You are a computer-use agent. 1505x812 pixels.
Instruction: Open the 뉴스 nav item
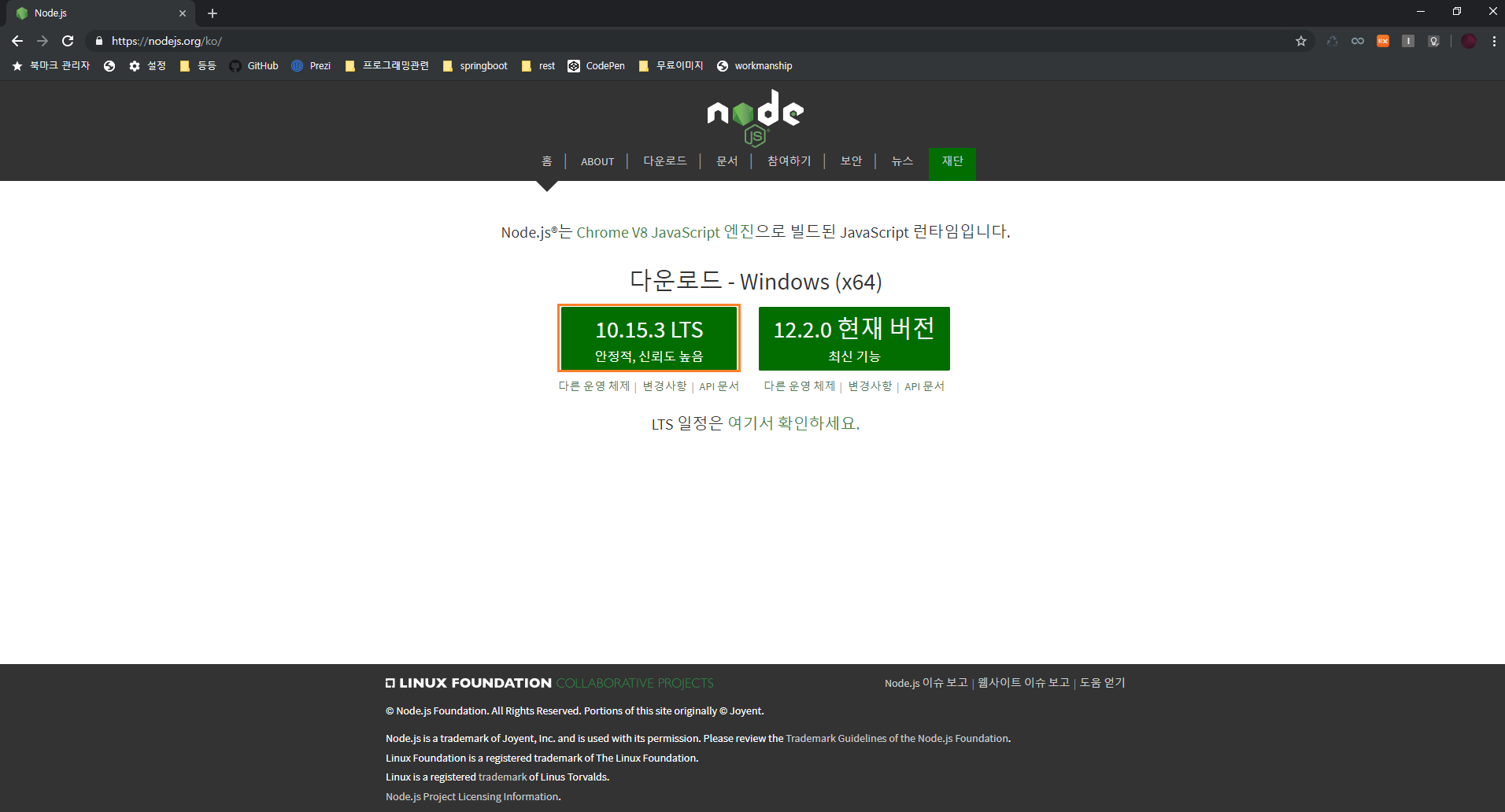(x=902, y=161)
